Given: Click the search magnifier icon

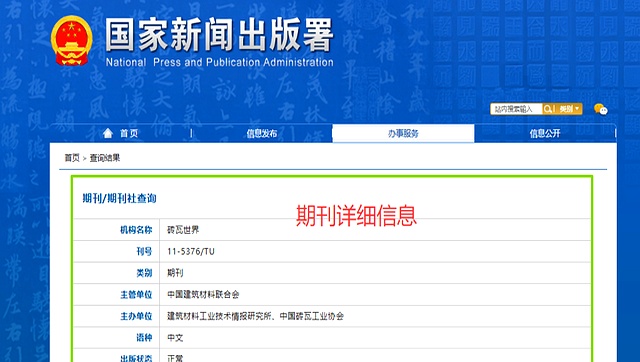Looking at the screenshot, I should click(x=548, y=109).
